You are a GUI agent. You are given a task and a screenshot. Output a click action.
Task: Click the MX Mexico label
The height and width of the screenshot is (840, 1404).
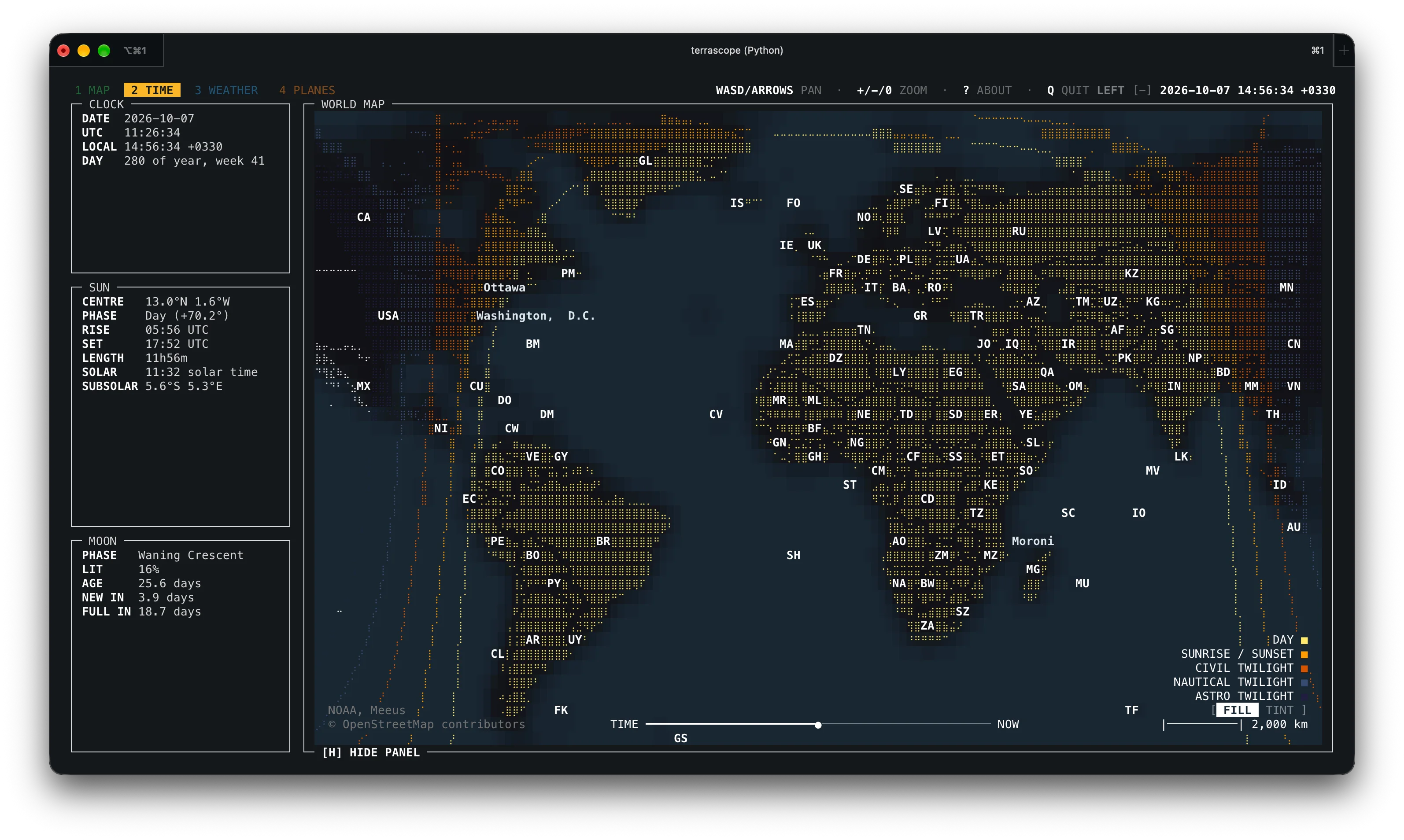tap(363, 386)
